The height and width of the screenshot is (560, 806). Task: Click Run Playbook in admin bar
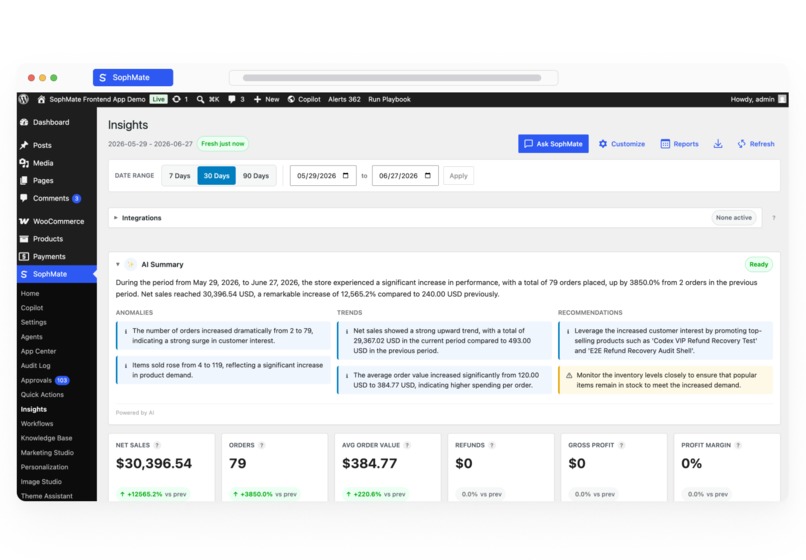coord(389,99)
